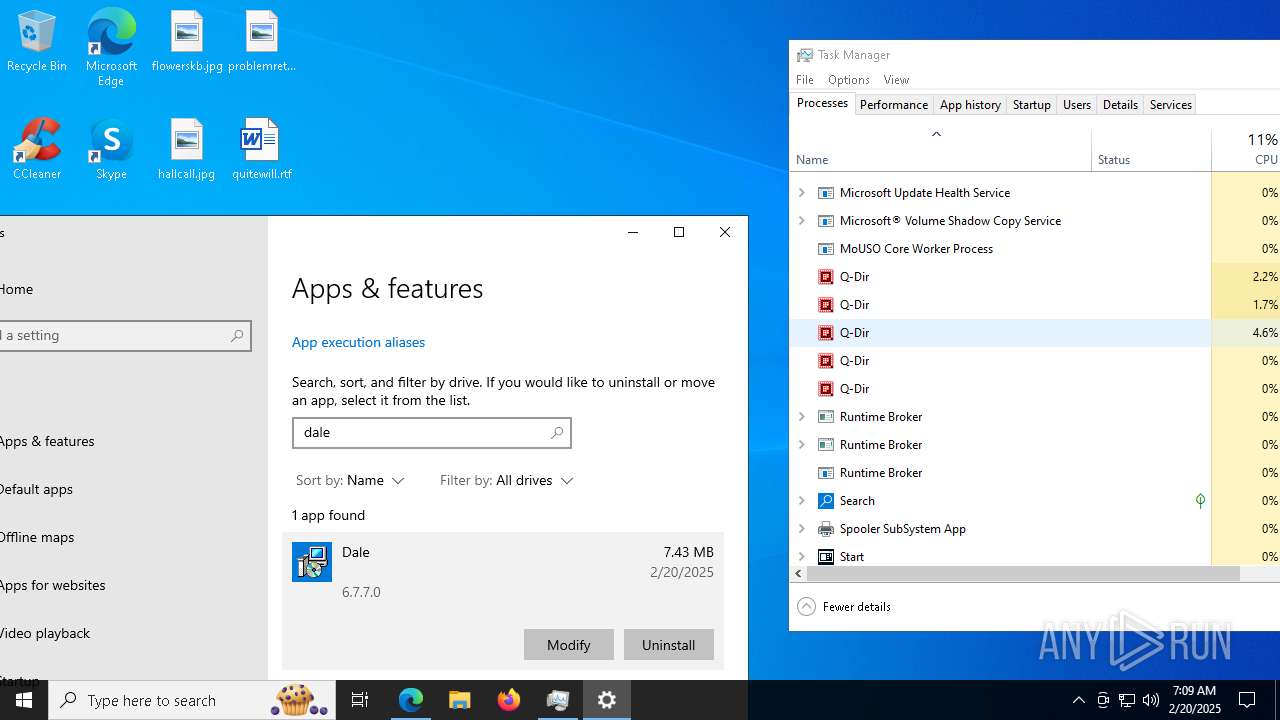This screenshot has height=720, width=1280.
Task: Open File Explorer from the taskbar
Action: 460,700
